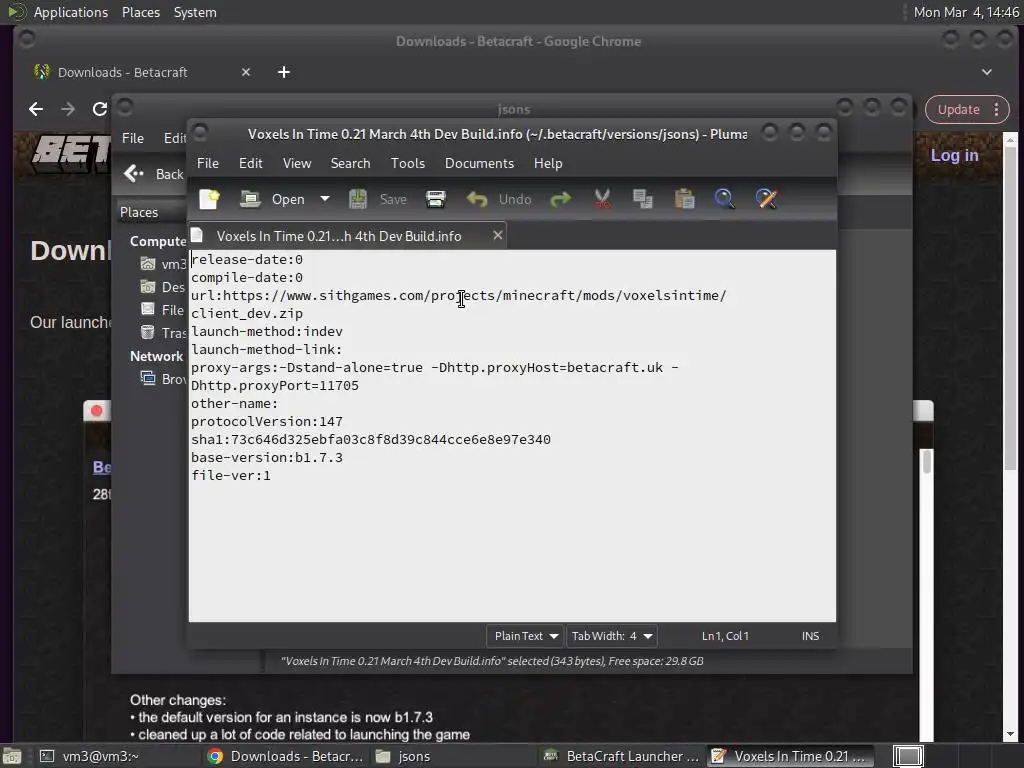
Task: Print the document via printer icon
Action: click(x=436, y=199)
